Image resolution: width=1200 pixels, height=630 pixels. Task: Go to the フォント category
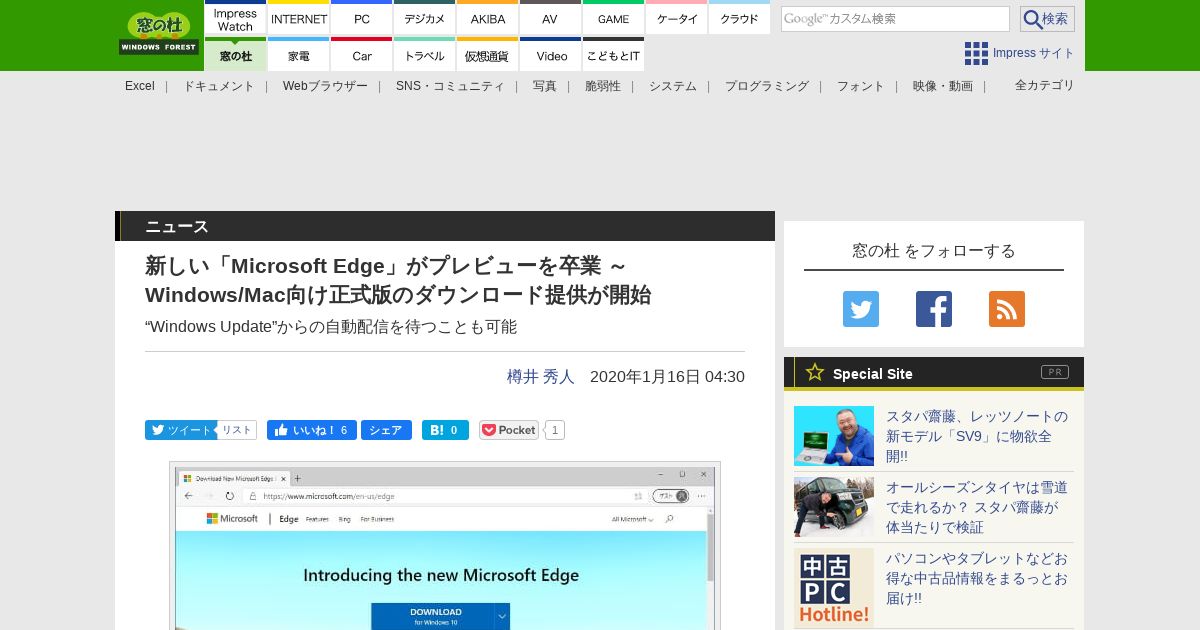[861, 86]
